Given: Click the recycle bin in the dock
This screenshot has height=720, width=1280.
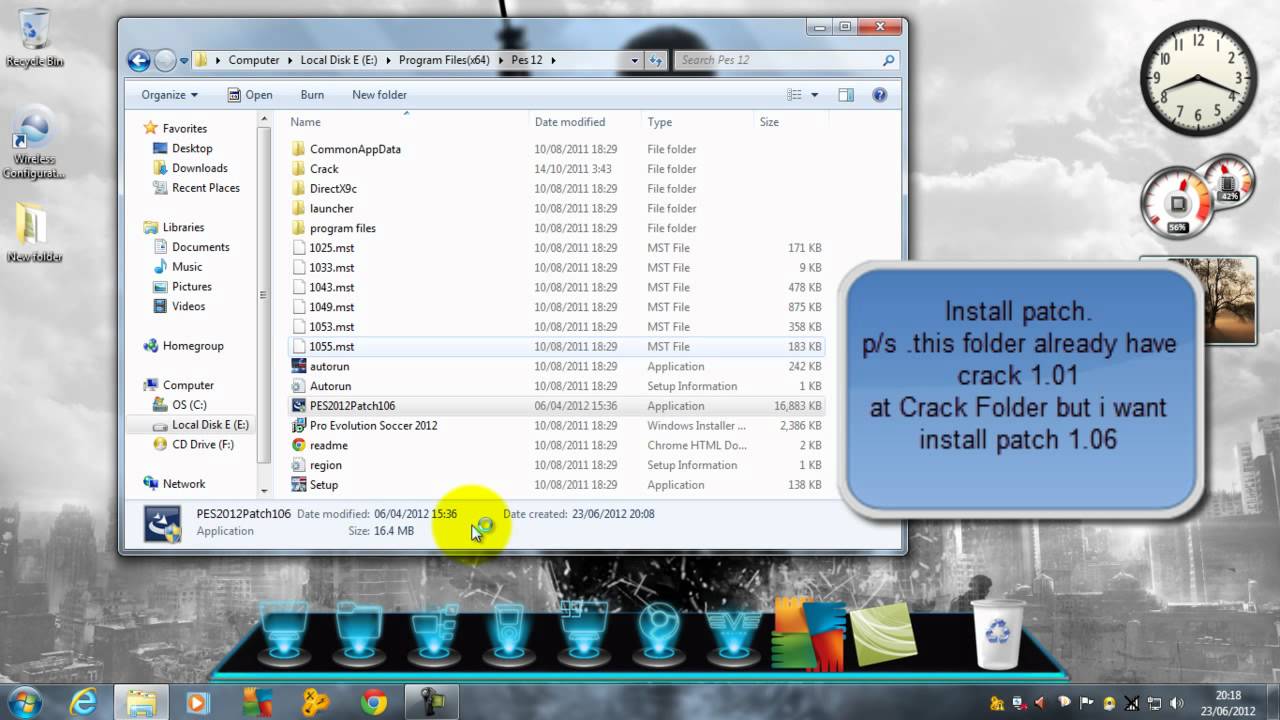Looking at the screenshot, I should point(997,634).
